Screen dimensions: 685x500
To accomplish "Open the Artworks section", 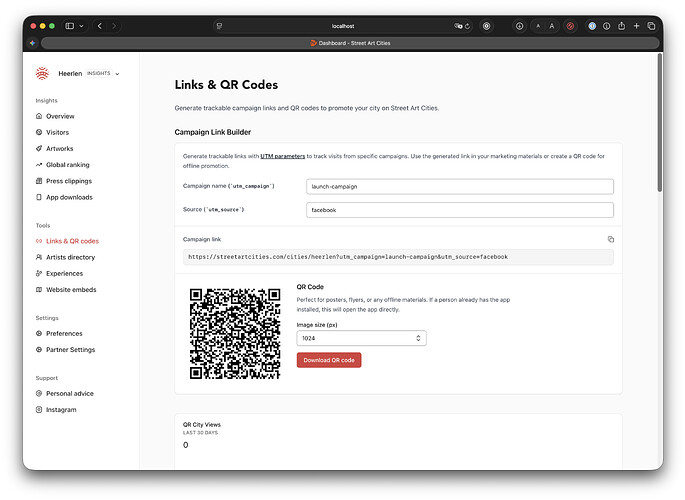I will [x=59, y=149].
